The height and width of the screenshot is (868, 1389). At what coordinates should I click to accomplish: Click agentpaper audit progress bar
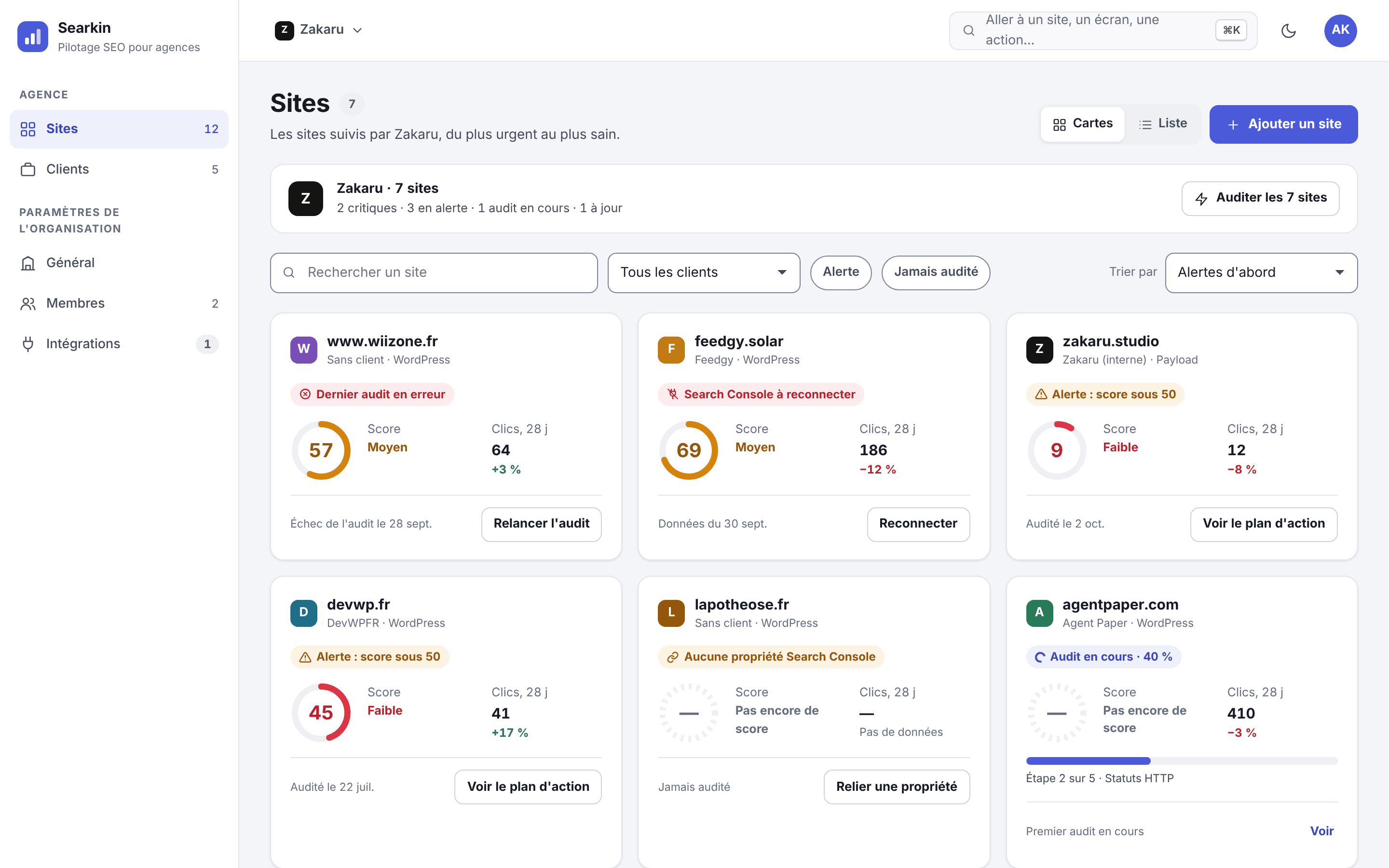click(1182, 761)
